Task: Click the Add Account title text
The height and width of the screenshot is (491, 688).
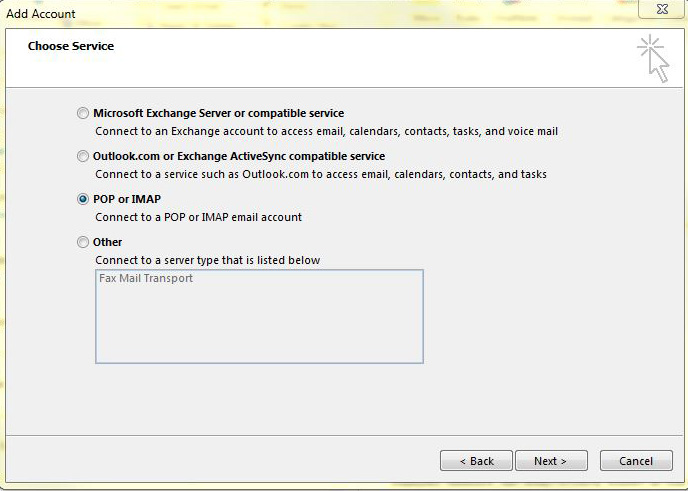Action: coord(41,14)
